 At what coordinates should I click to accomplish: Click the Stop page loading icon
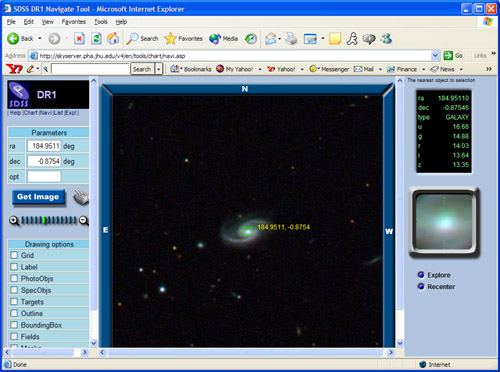click(x=79, y=39)
